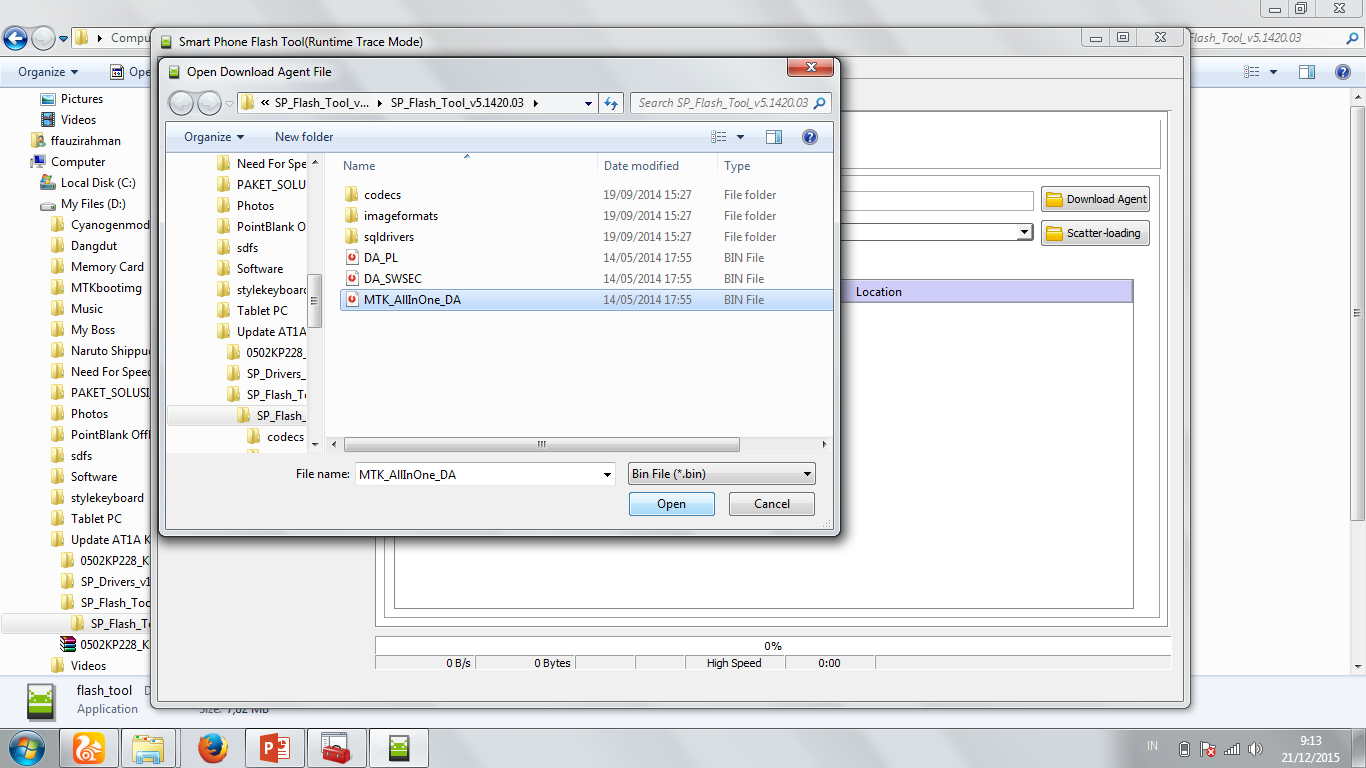The image size is (1366, 768).
Task: Click Windows Start button
Action: pos(26,748)
